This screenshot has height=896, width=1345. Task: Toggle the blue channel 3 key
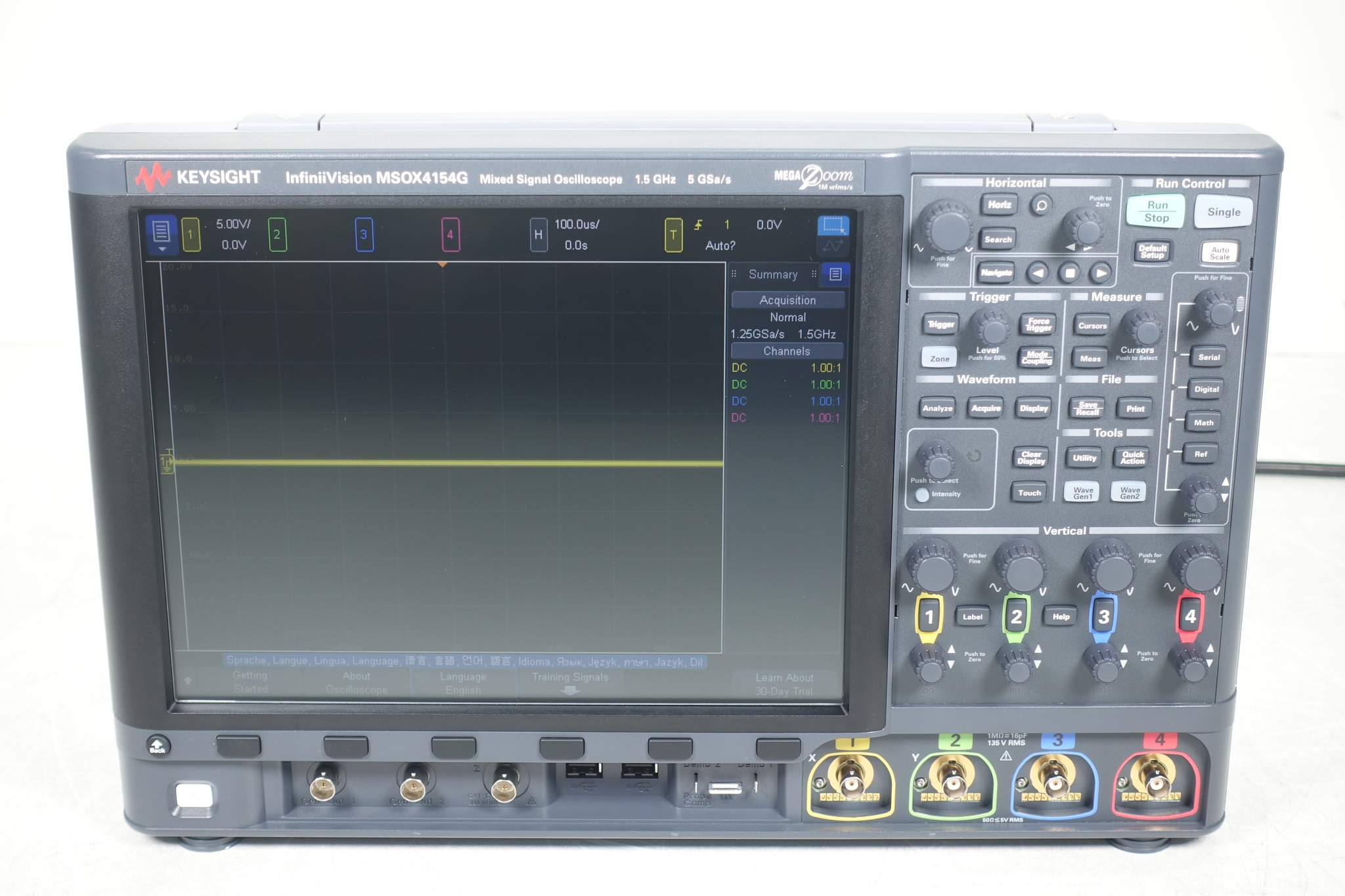[1103, 617]
